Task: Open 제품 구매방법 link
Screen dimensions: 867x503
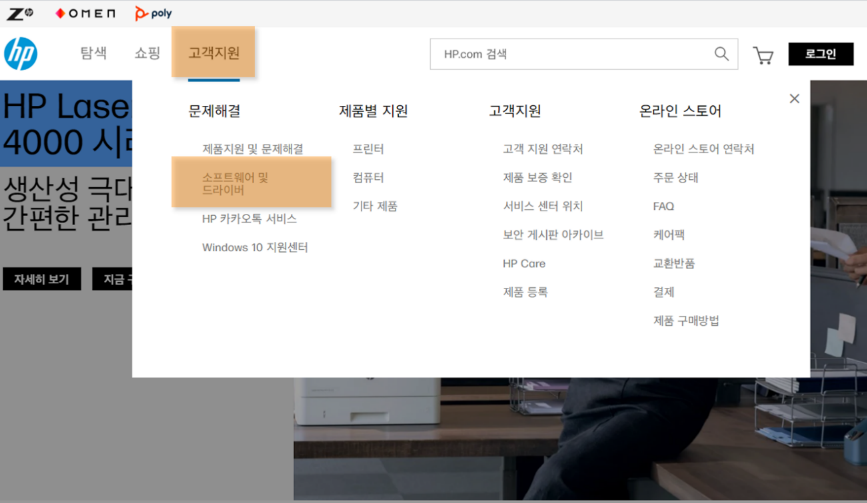Action: point(686,321)
